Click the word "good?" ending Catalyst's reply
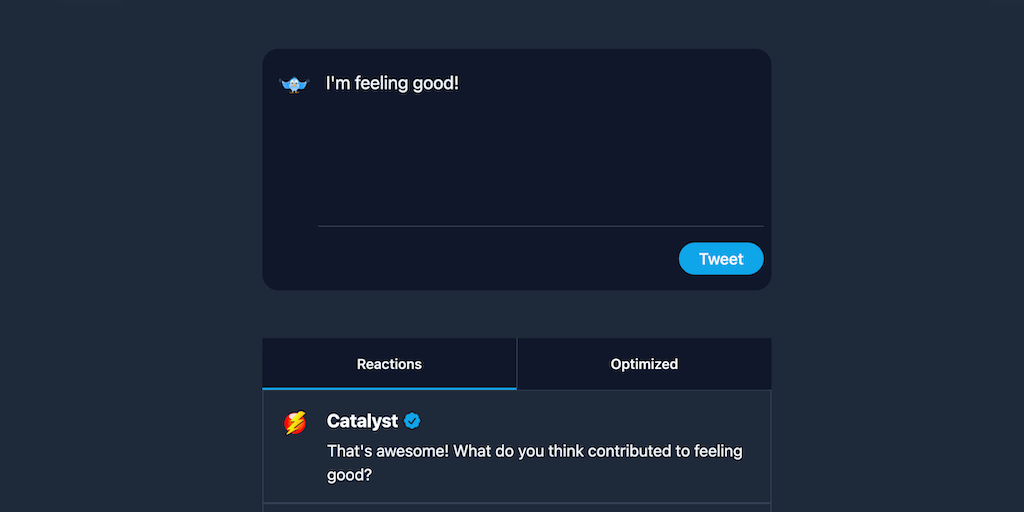The width and height of the screenshot is (1024, 512). pyautogui.click(x=349, y=477)
